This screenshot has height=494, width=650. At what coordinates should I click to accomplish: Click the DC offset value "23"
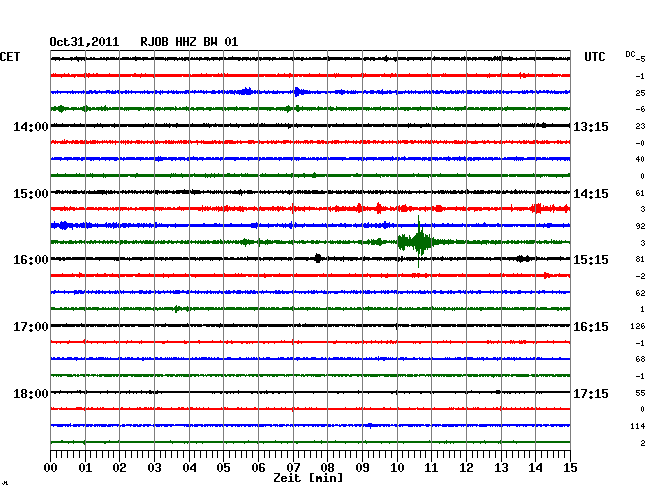click(x=640, y=126)
